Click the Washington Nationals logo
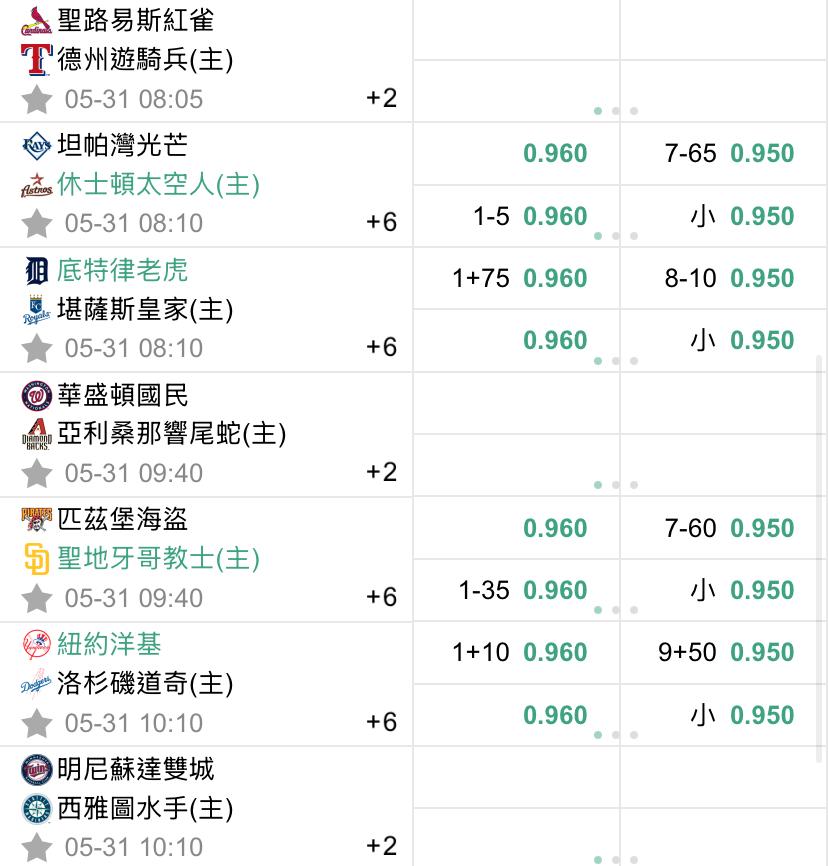 36,397
